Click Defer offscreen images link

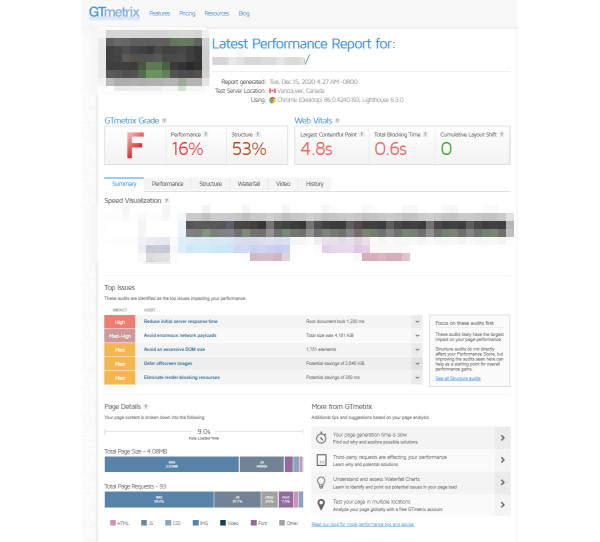coord(168,363)
